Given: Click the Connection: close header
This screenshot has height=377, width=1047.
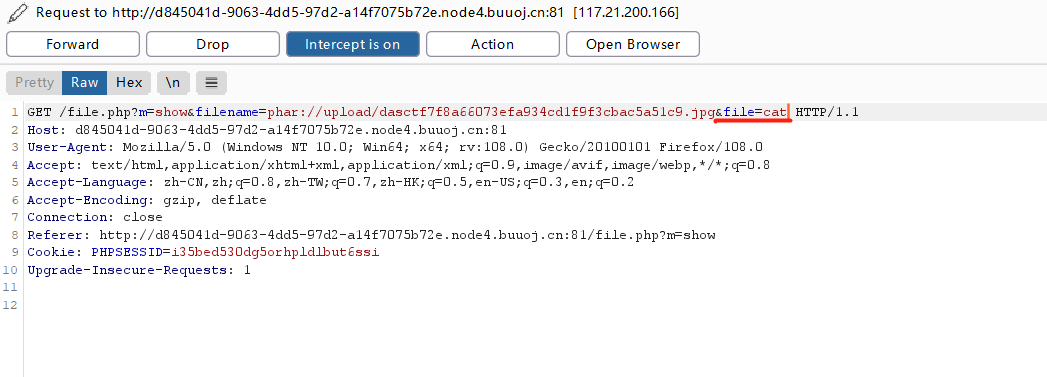Looking at the screenshot, I should (x=95, y=218).
